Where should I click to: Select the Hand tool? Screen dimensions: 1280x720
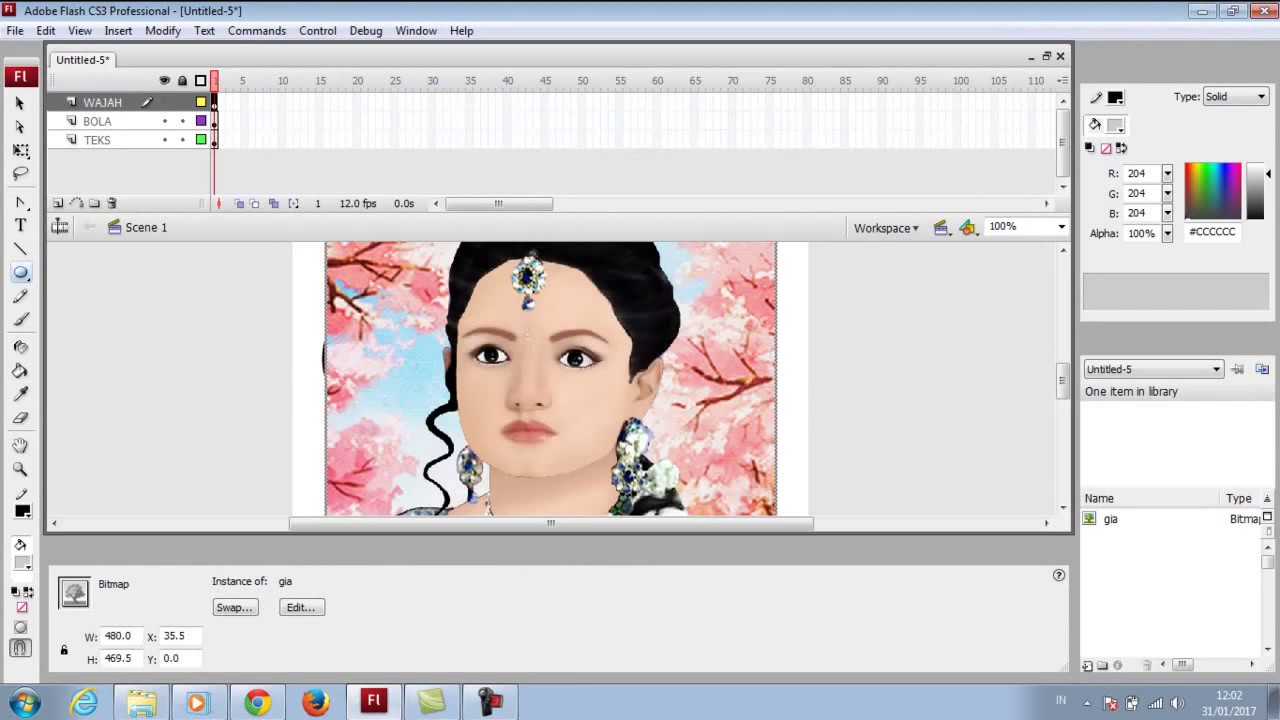20,446
